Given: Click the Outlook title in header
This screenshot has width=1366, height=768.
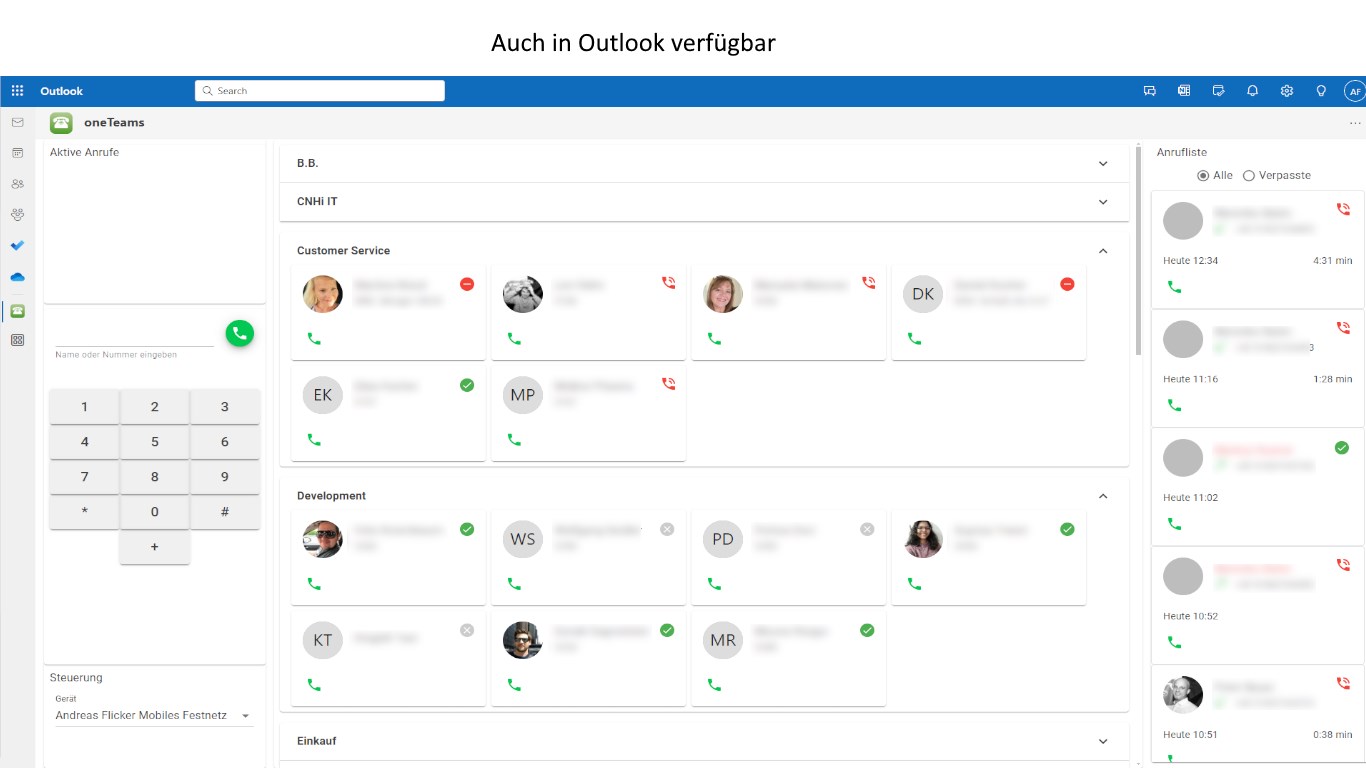Looking at the screenshot, I should click(61, 91).
